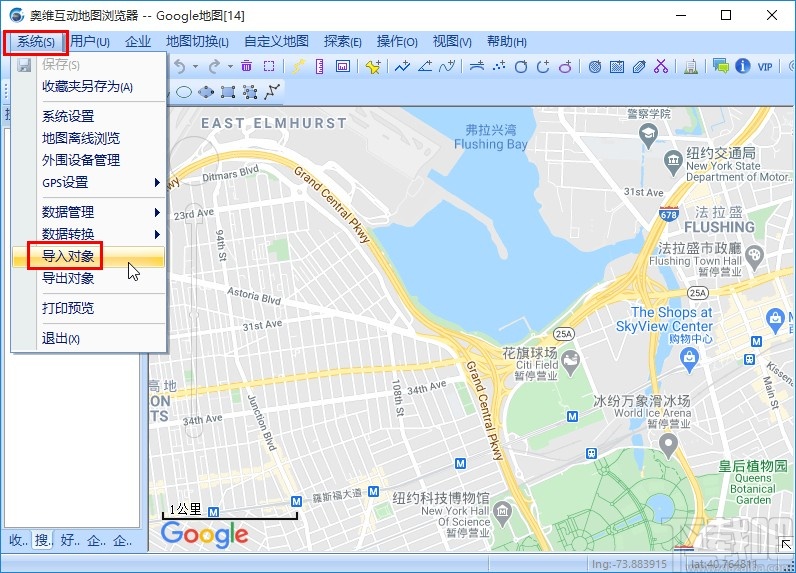The image size is (796, 573).
Task: Click the map zoom slider handle
Action: pyautogui.click(x=194, y=315)
